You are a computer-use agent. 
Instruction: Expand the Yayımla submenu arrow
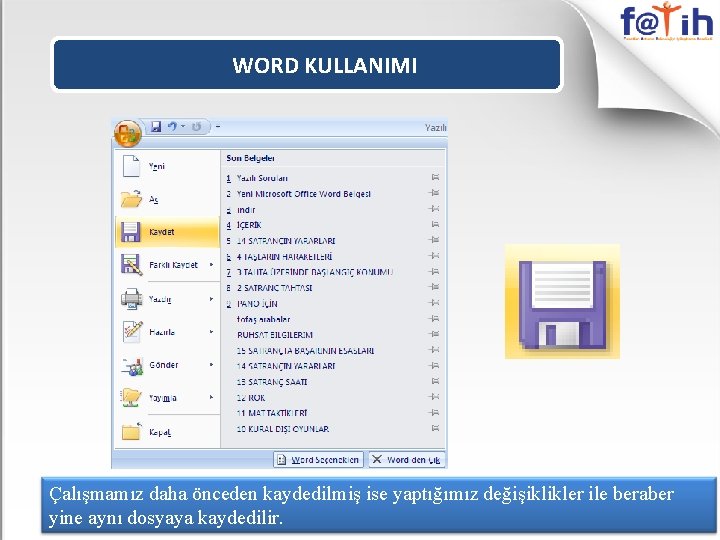(212, 397)
